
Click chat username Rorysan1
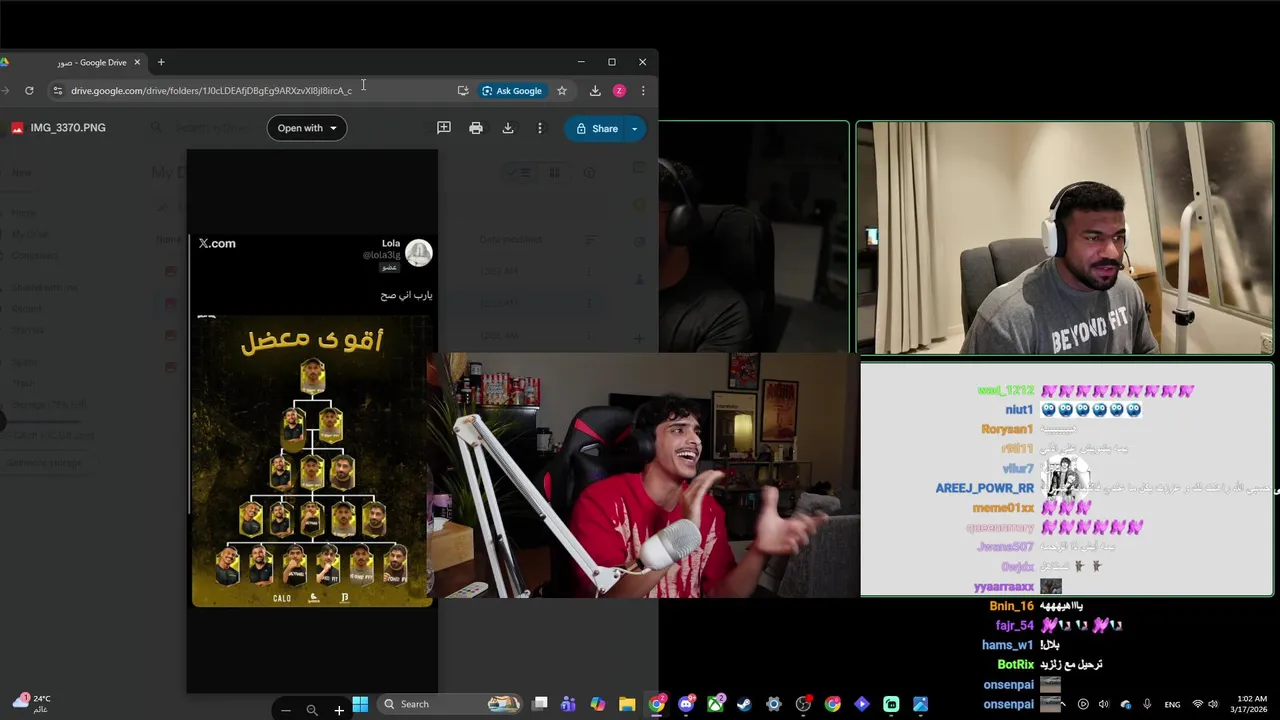click(x=1007, y=429)
